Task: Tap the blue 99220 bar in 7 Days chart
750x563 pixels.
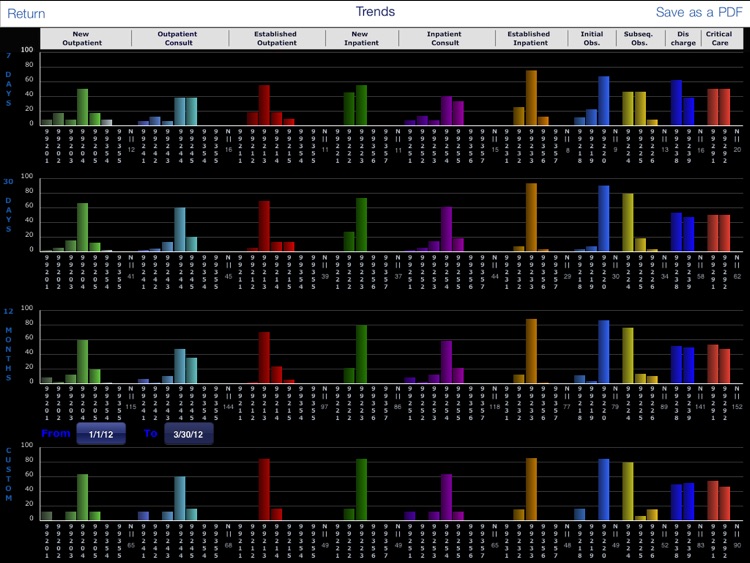Action: pos(604,101)
